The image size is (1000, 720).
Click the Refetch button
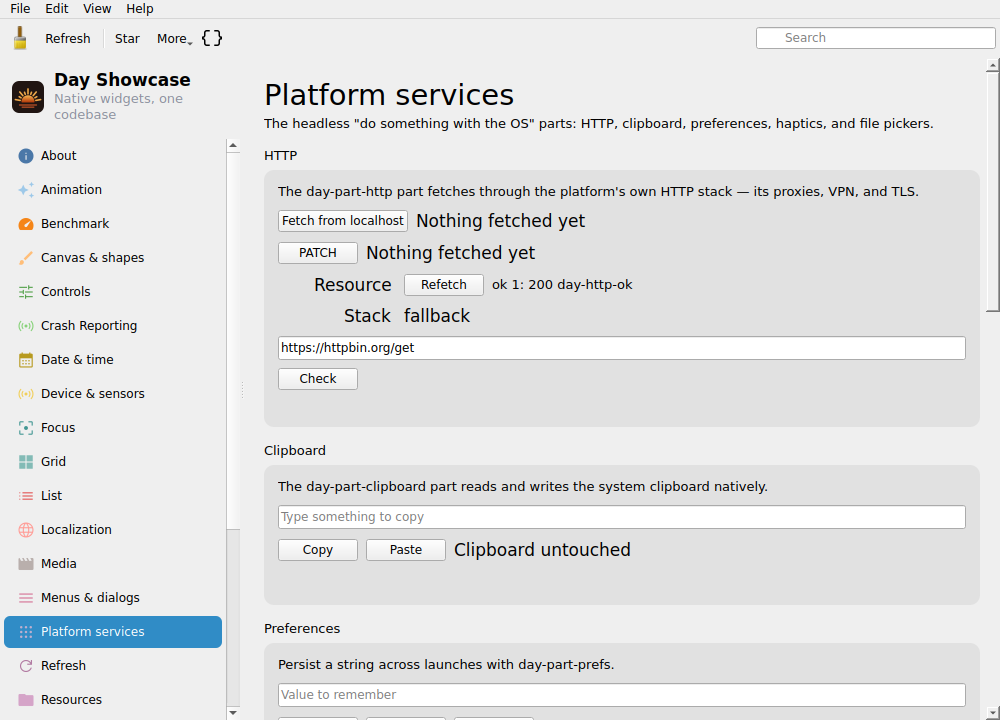(x=443, y=284)
